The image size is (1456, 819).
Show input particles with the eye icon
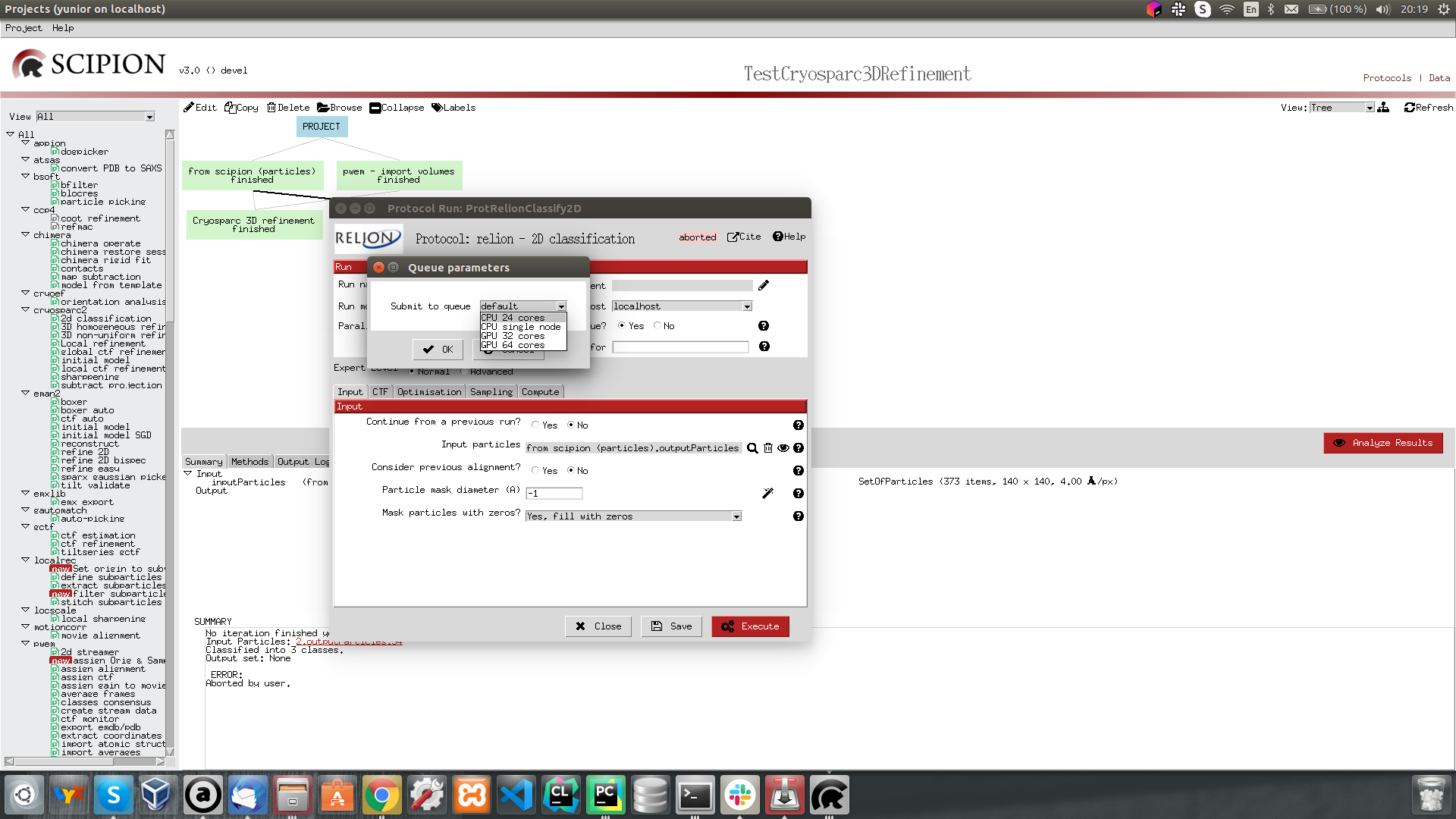click(x=783, y=448)
